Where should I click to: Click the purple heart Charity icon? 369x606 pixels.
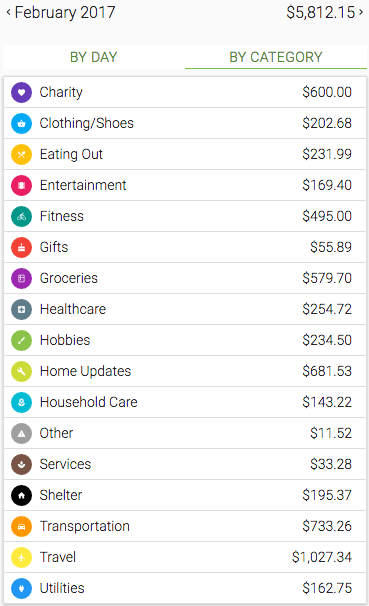[x=21, y=92]
